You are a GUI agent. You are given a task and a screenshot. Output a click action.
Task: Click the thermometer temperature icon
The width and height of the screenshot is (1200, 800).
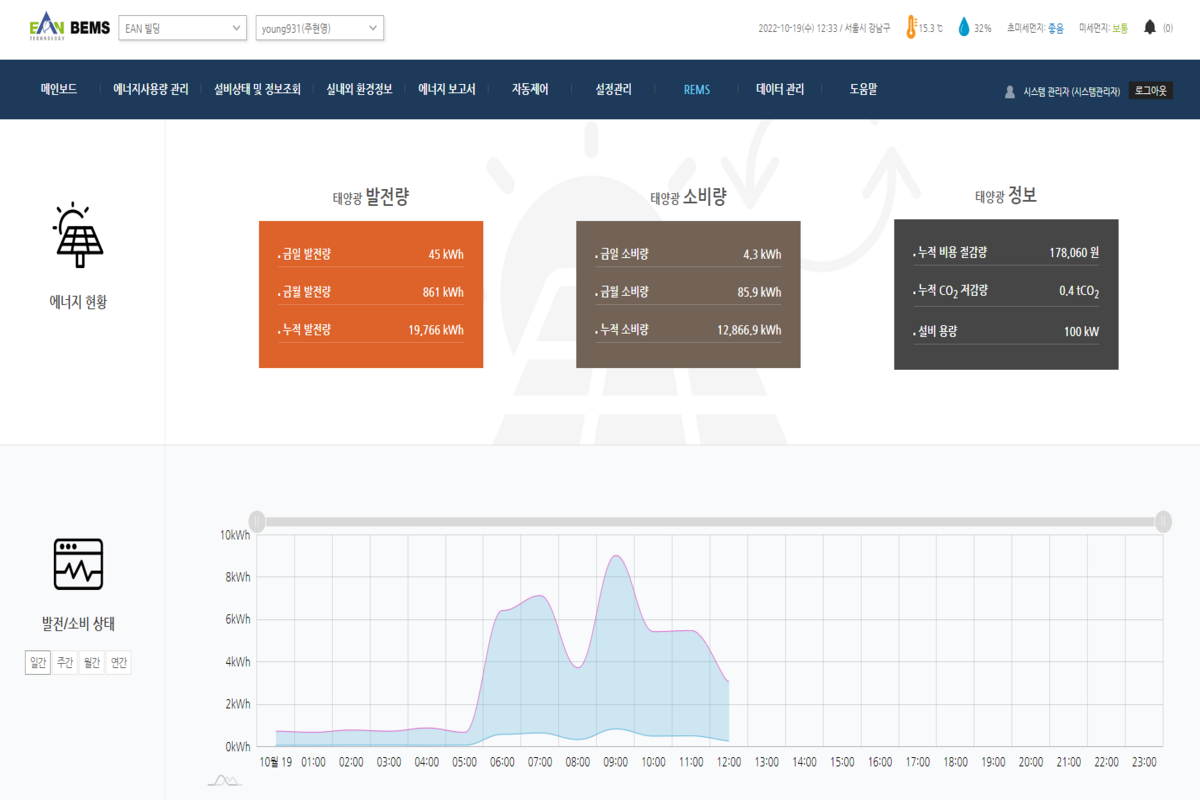click(911, 28)
